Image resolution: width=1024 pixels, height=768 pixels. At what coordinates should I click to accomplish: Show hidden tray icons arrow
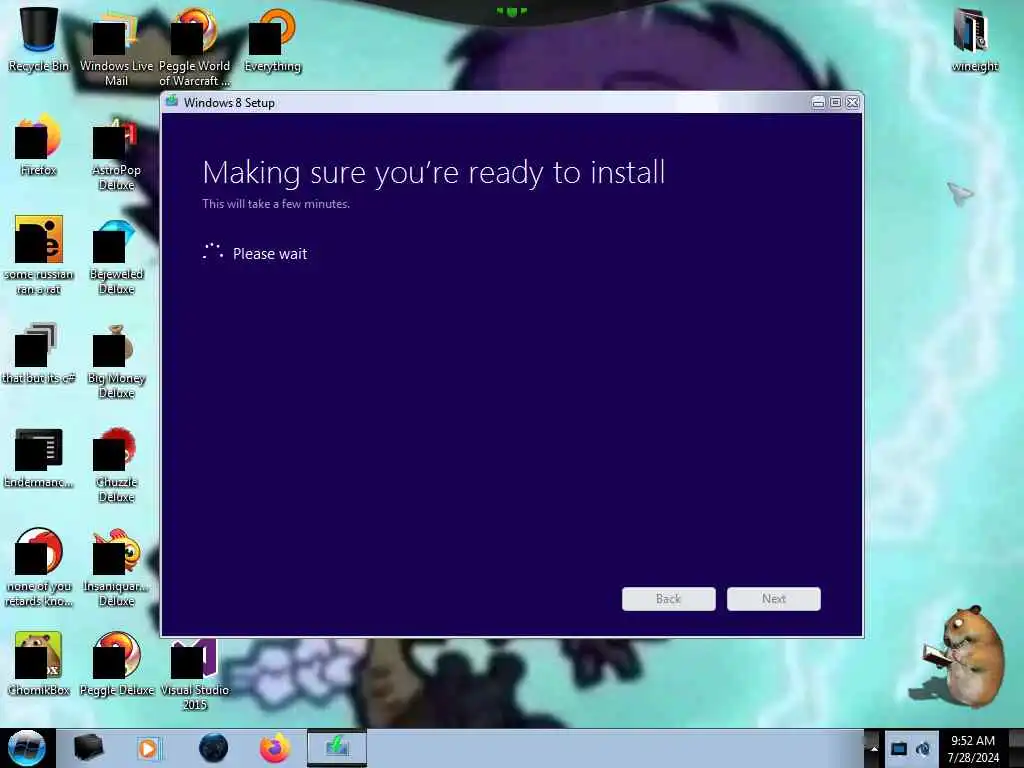point(873,749)
